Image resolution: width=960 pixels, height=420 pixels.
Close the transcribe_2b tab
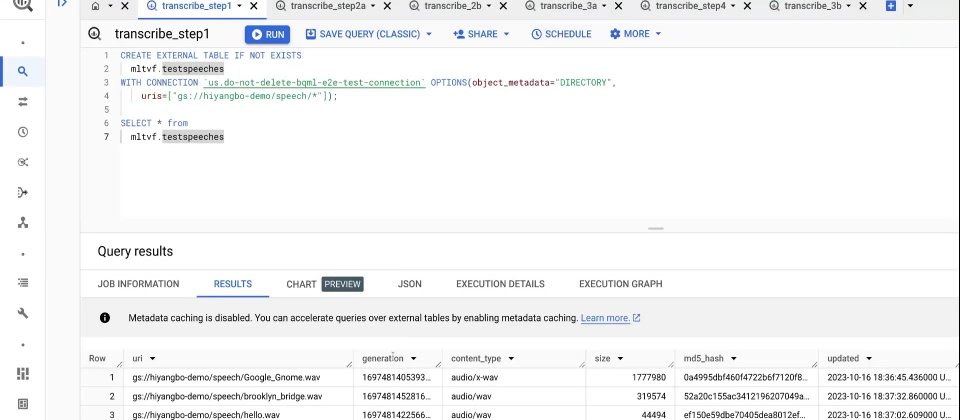tap(504, 6)
